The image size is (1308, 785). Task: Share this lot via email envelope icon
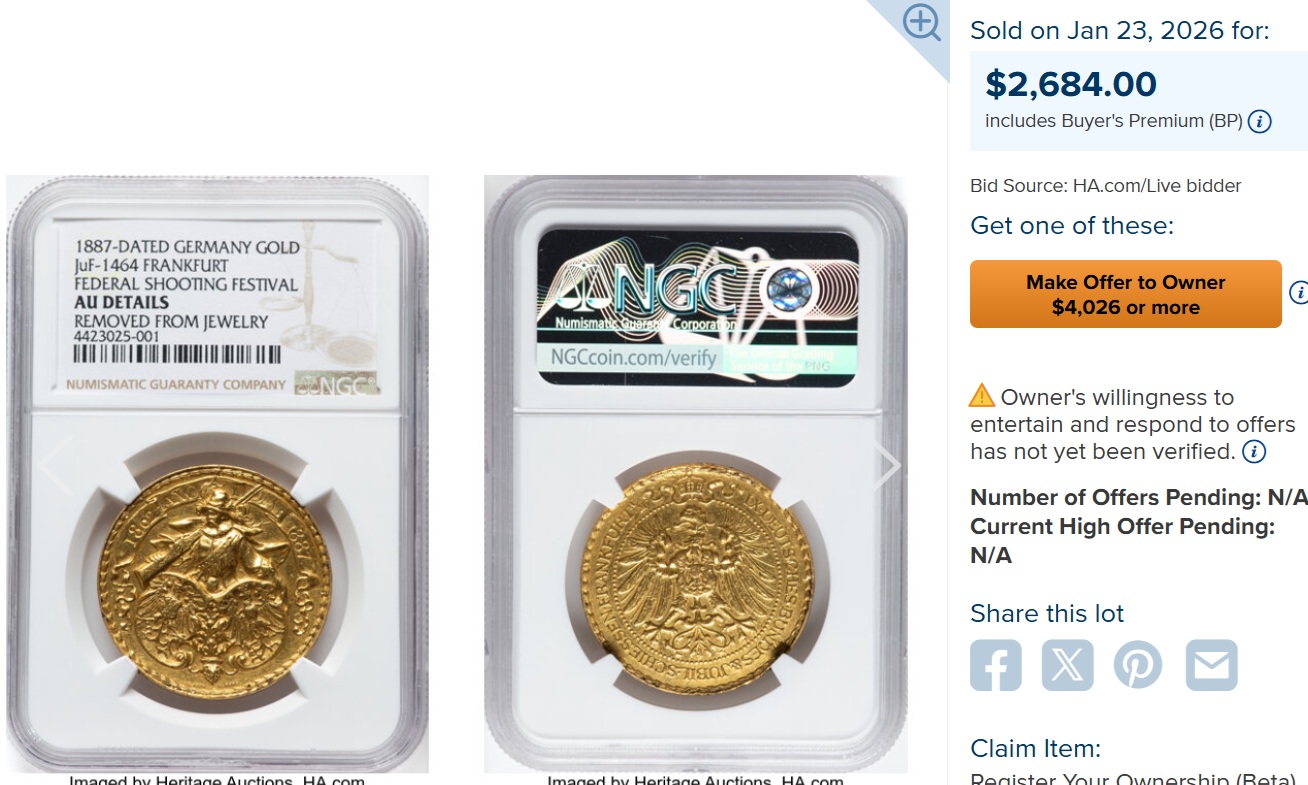click(1212, 665)
